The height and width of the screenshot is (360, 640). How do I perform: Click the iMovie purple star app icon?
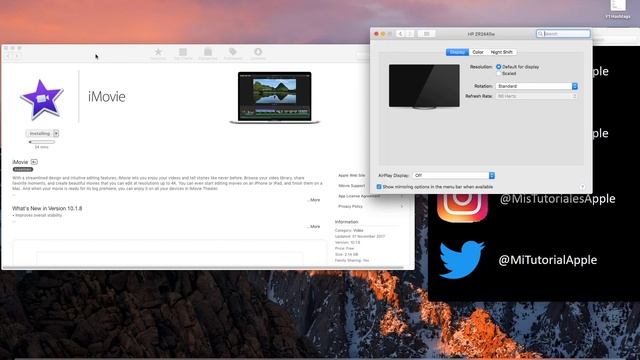point(42,99)
